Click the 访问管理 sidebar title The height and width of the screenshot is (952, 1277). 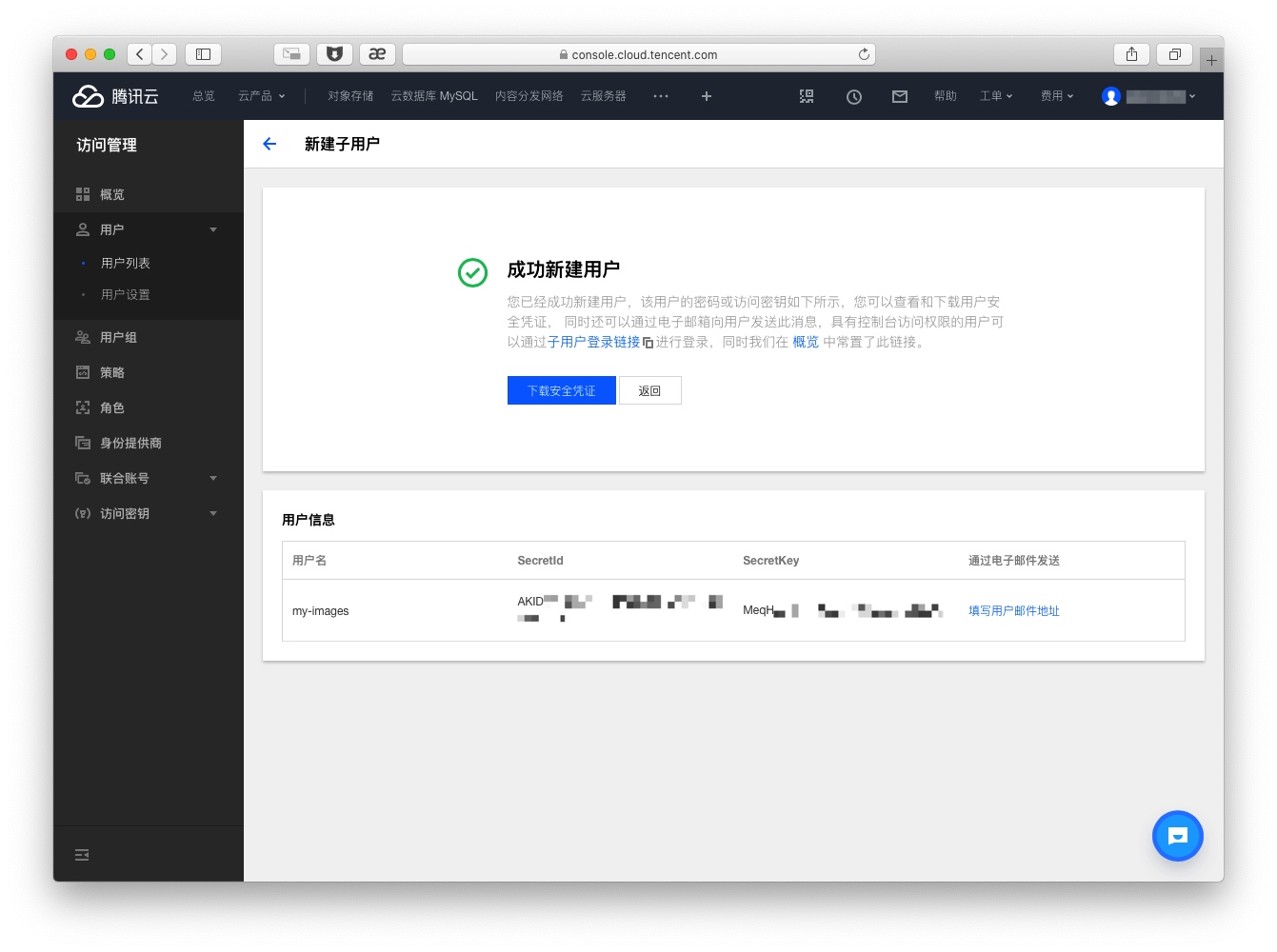107,145
